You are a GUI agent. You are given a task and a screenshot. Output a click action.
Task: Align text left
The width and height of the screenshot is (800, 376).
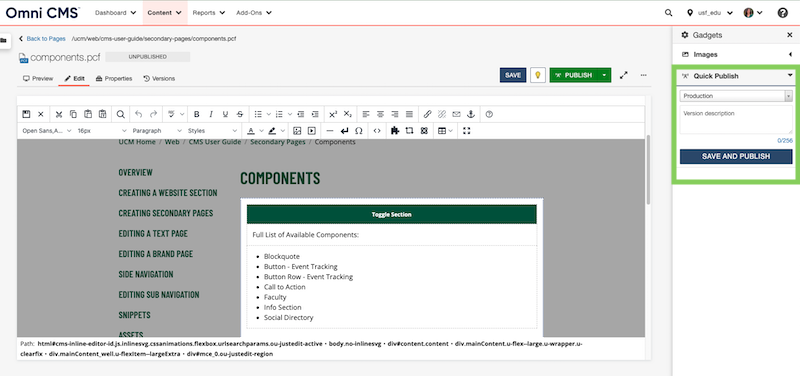coord(366,114)
